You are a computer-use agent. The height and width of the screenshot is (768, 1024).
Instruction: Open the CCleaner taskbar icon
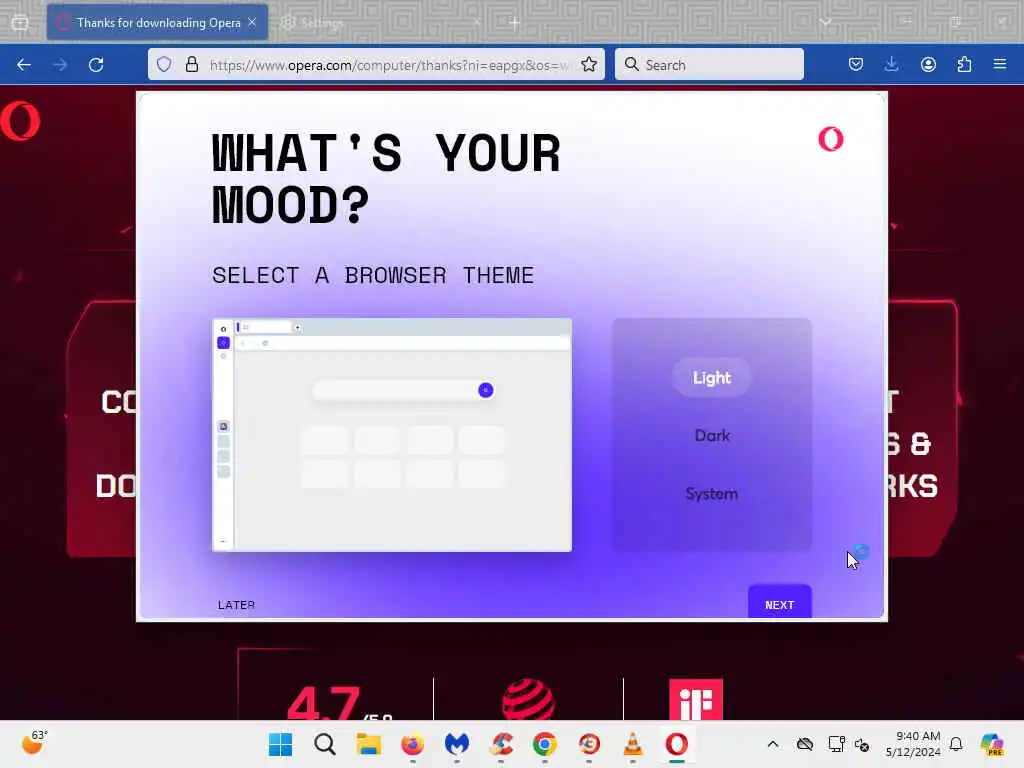click(x=501, y=744)
